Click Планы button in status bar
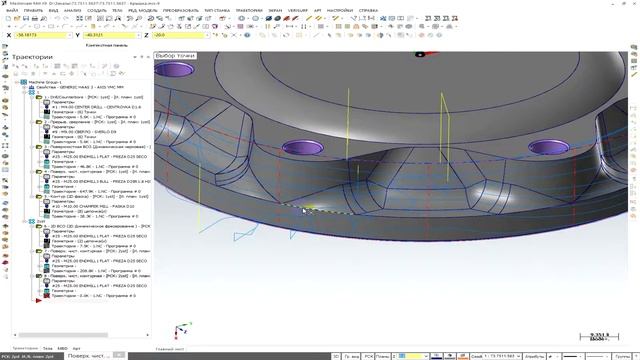The image size is (640, 360). (x=382, y=356)
